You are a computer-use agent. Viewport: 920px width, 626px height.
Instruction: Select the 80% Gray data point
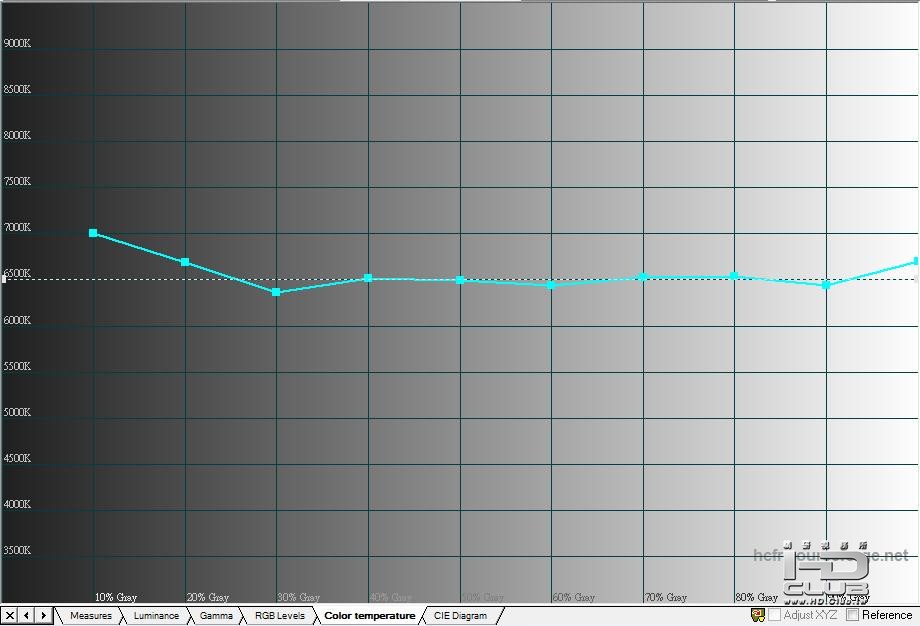point(734,276)
